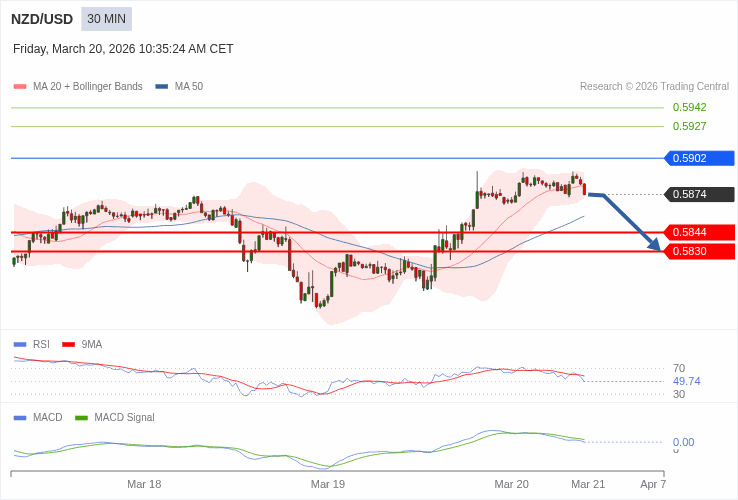Click the 0.5874 current price tag

[x=699, y=194]
